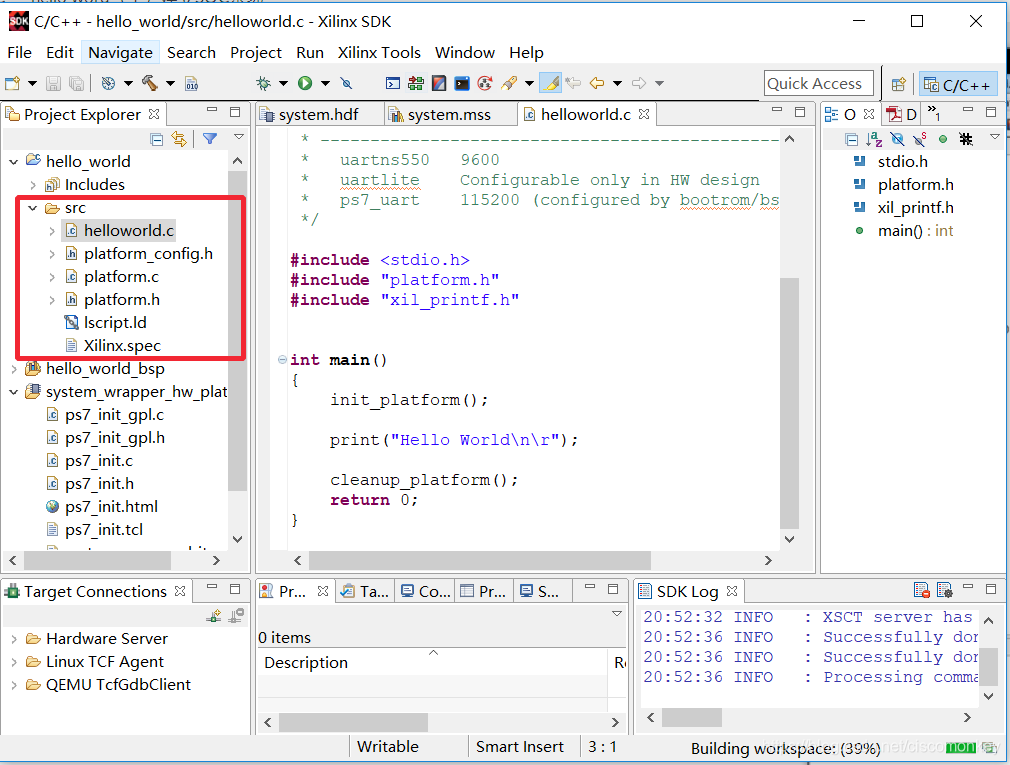Toggle Link with Editor in Project Explorer
1010x765 pixels.
(x=179, y=139)
